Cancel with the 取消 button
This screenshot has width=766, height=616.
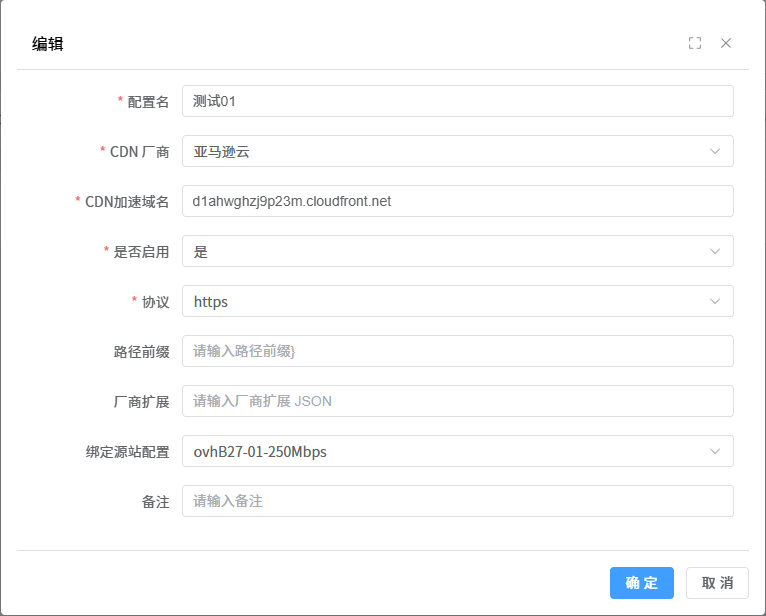tap(717, 583)
